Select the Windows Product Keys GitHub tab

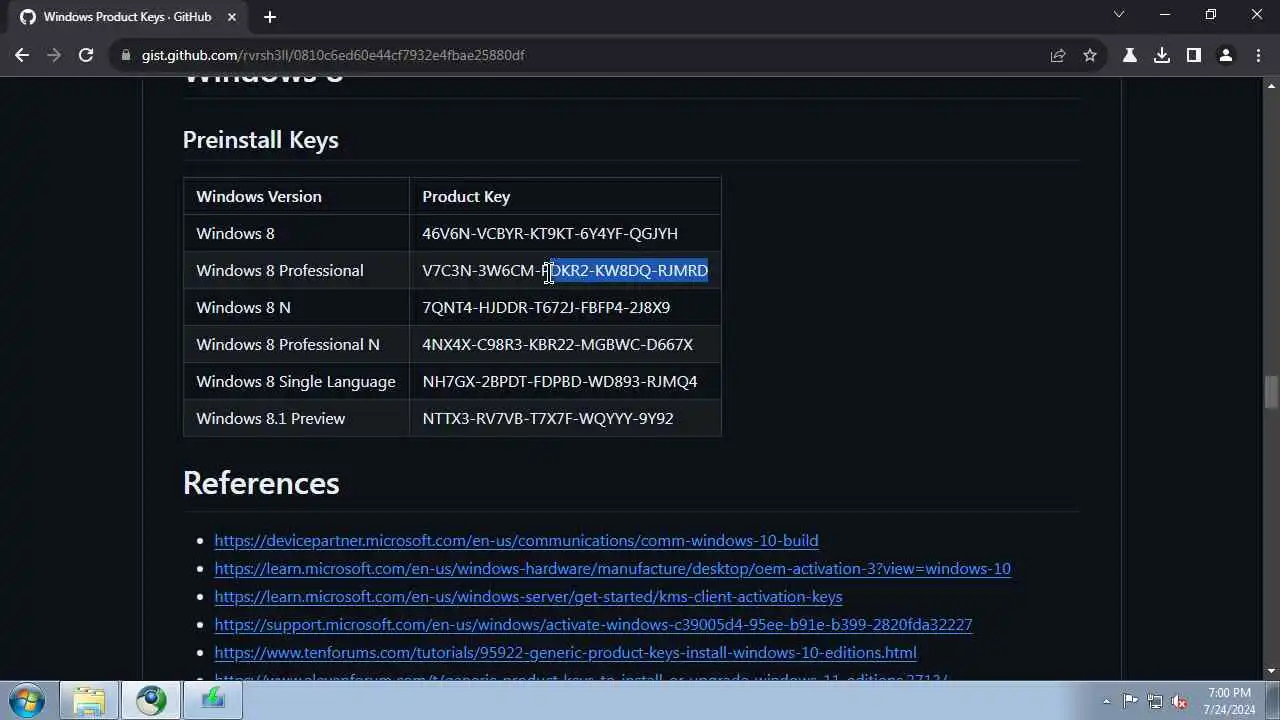point(128,17)
